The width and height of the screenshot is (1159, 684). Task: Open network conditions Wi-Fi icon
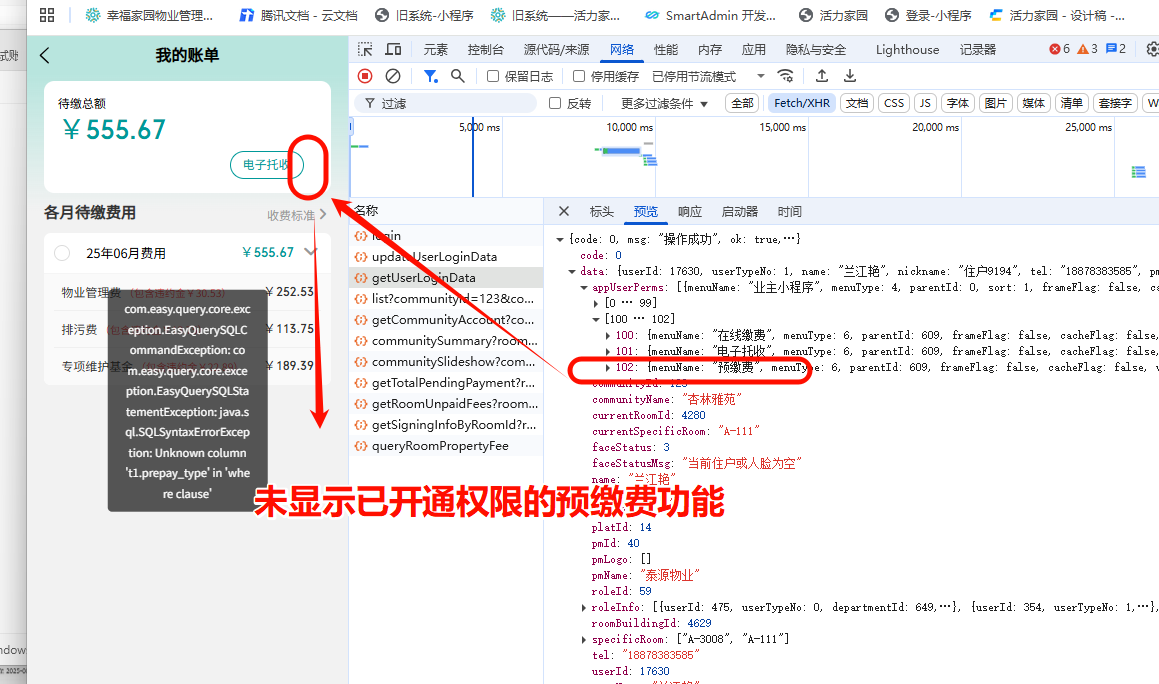pyautogui.click(x=786, y=76)
